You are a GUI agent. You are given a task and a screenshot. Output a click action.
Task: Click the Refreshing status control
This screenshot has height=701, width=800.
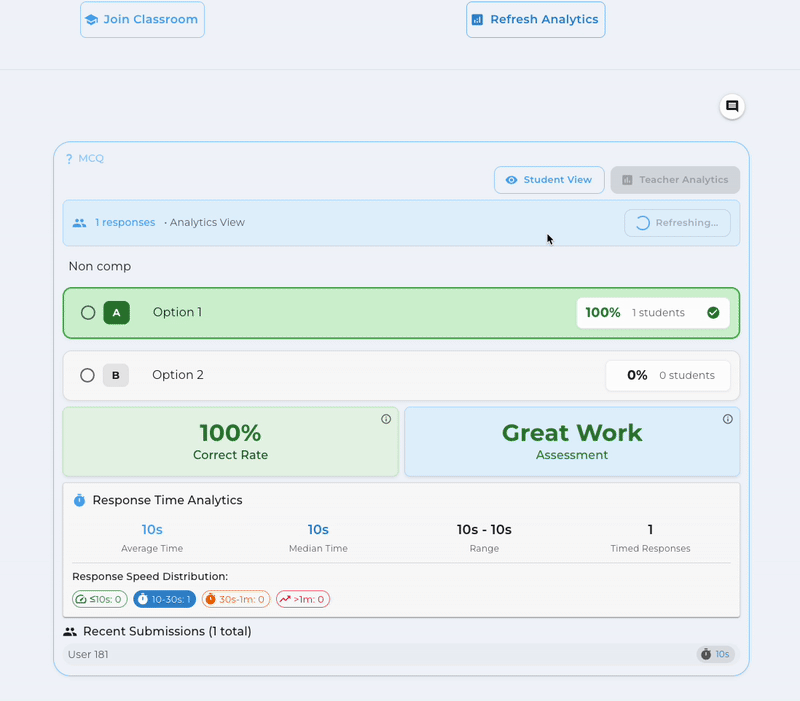pos(677,222)
